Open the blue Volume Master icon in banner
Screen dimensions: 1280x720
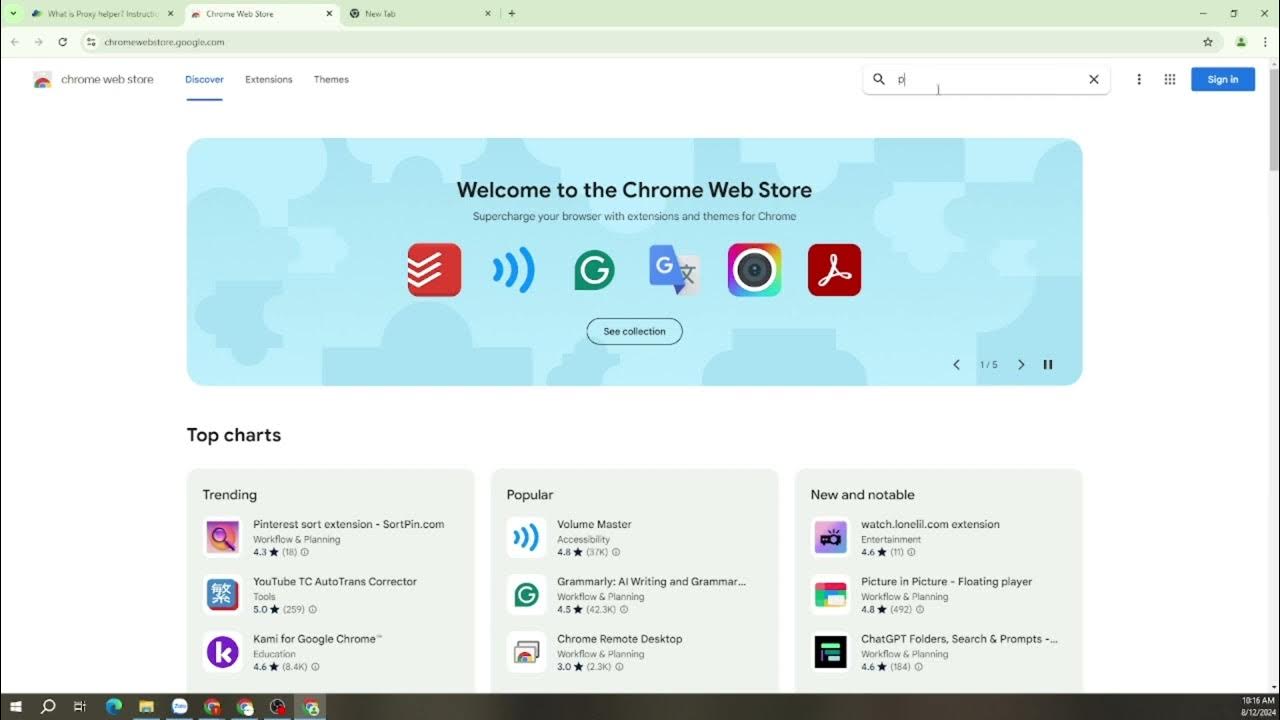514,270
